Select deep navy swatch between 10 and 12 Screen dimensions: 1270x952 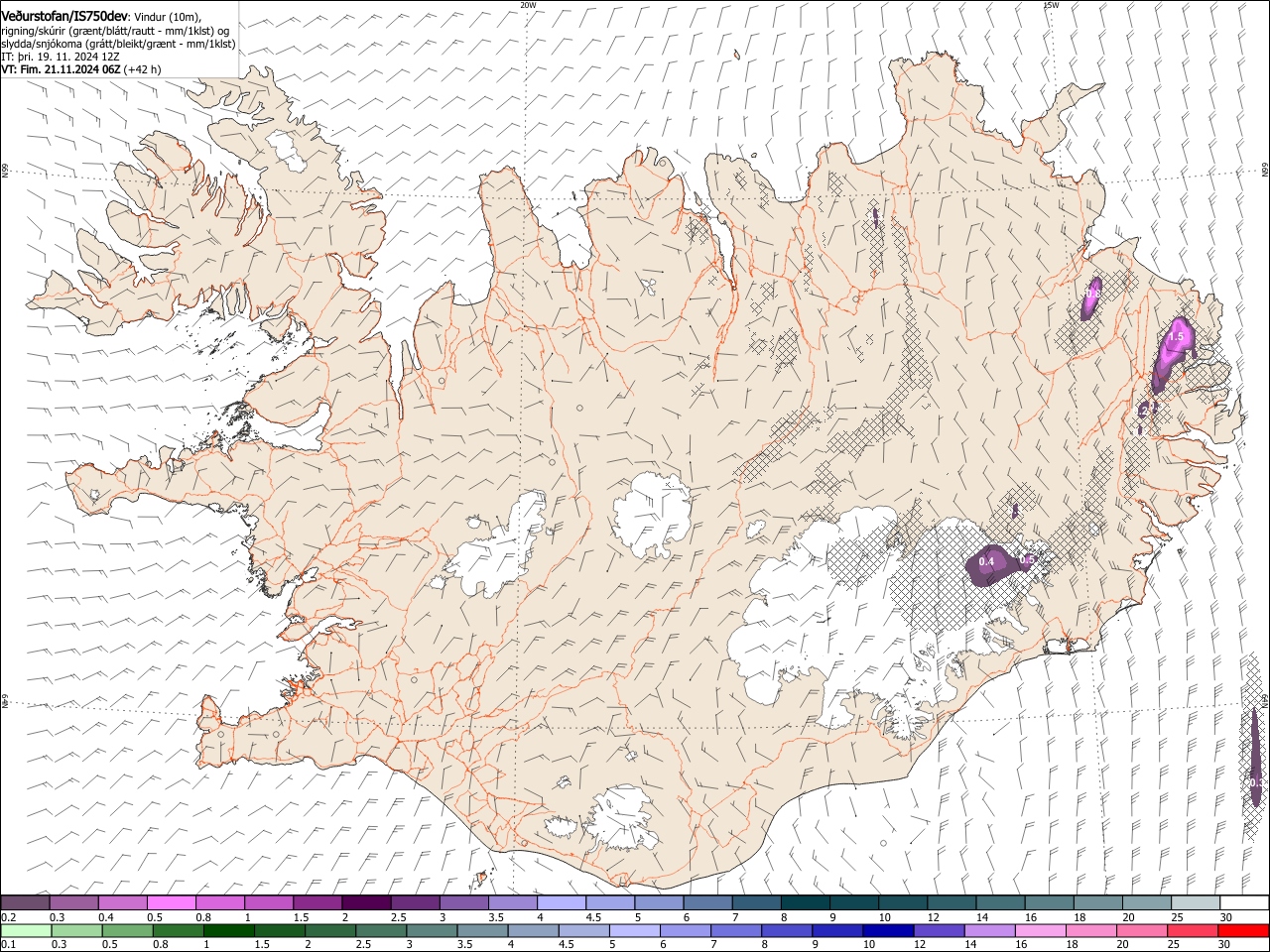pos(888,931)
